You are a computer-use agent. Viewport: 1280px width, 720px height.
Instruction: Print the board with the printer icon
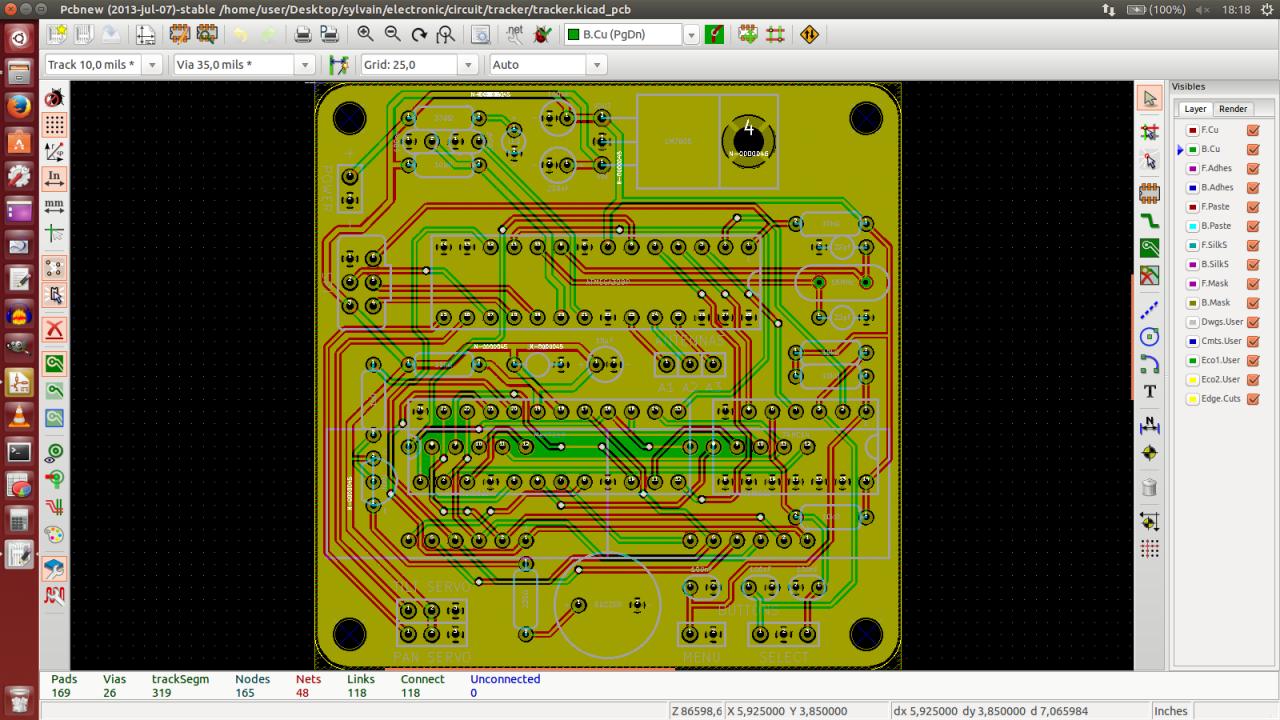pyautogui.click(x=302, y=34)
